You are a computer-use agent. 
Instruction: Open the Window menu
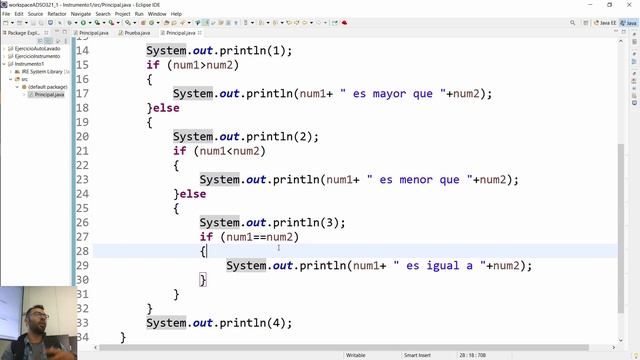pyautogui.click(x=157, y=14)
